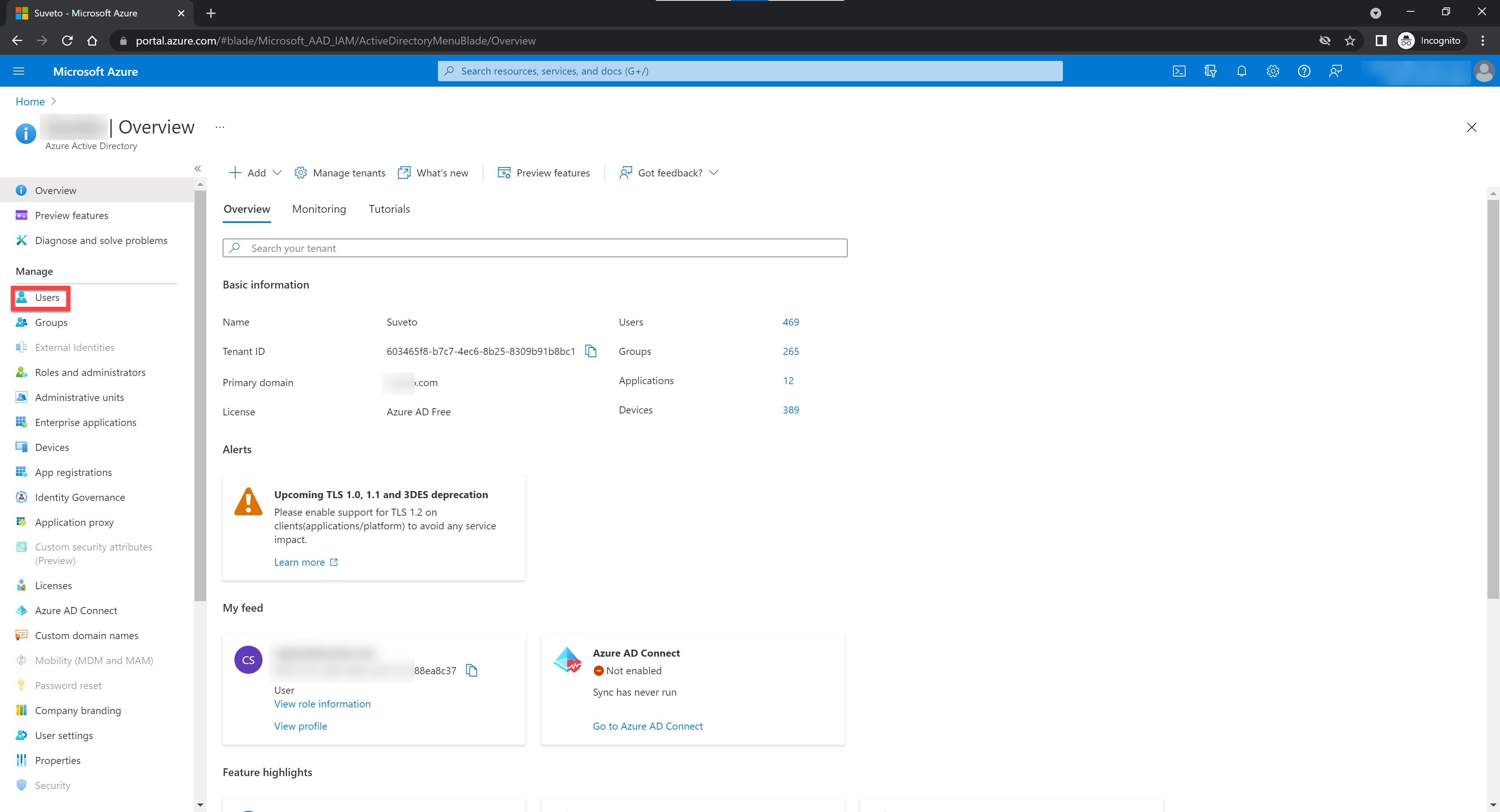Open Cloud Shell from the top bar

(1179, 71)
